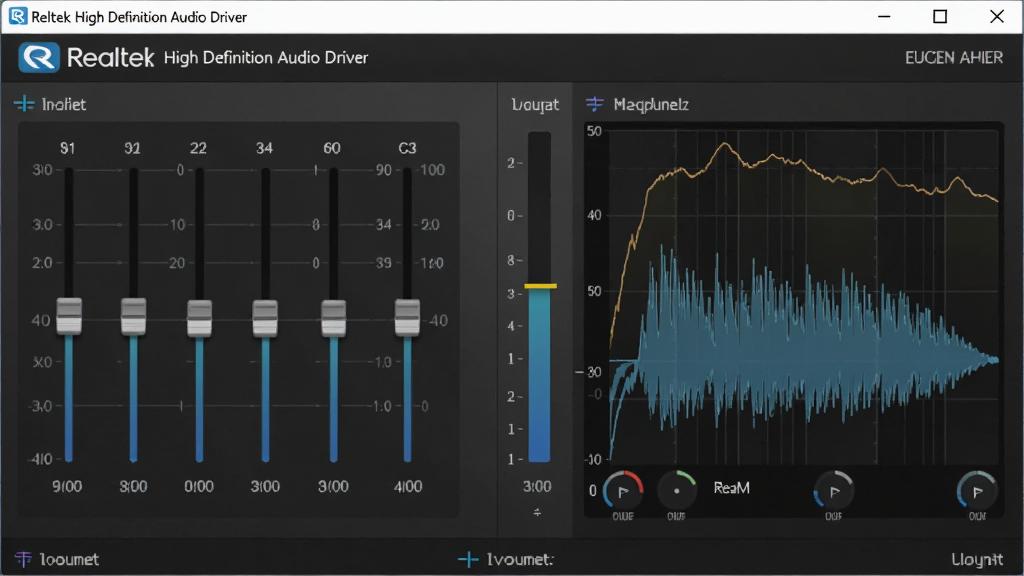
Task: Click the blue plus icon beside Inoliet
Action: click(24, 104)
